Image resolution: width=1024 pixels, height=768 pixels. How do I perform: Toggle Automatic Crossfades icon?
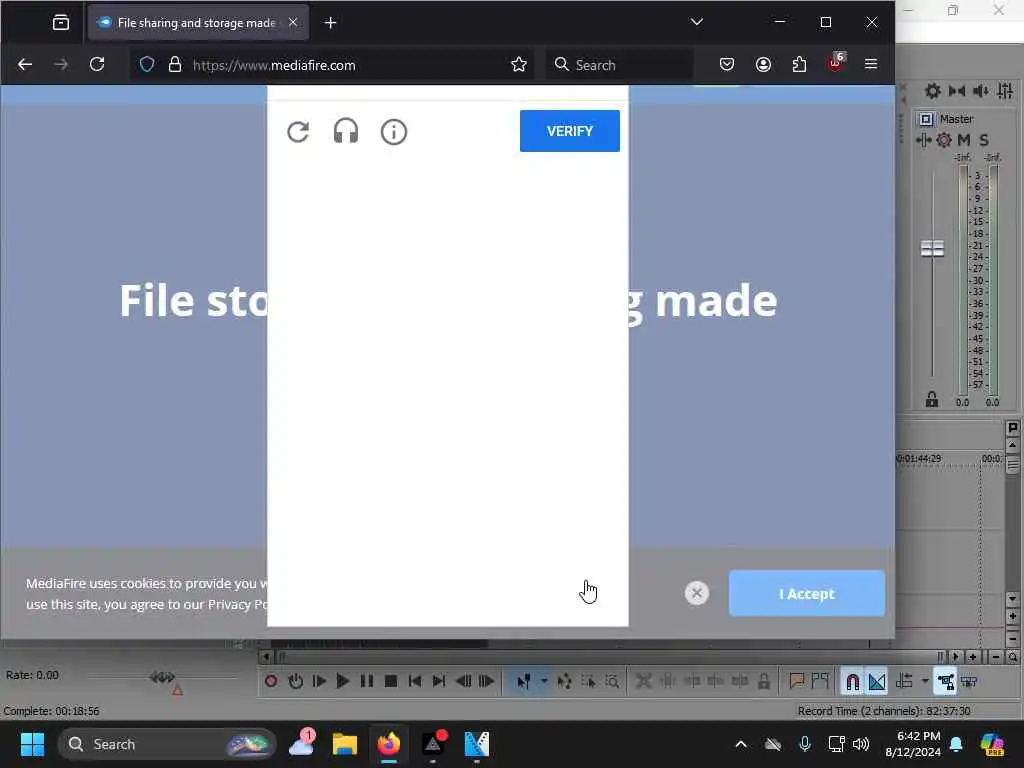[876, 681]
